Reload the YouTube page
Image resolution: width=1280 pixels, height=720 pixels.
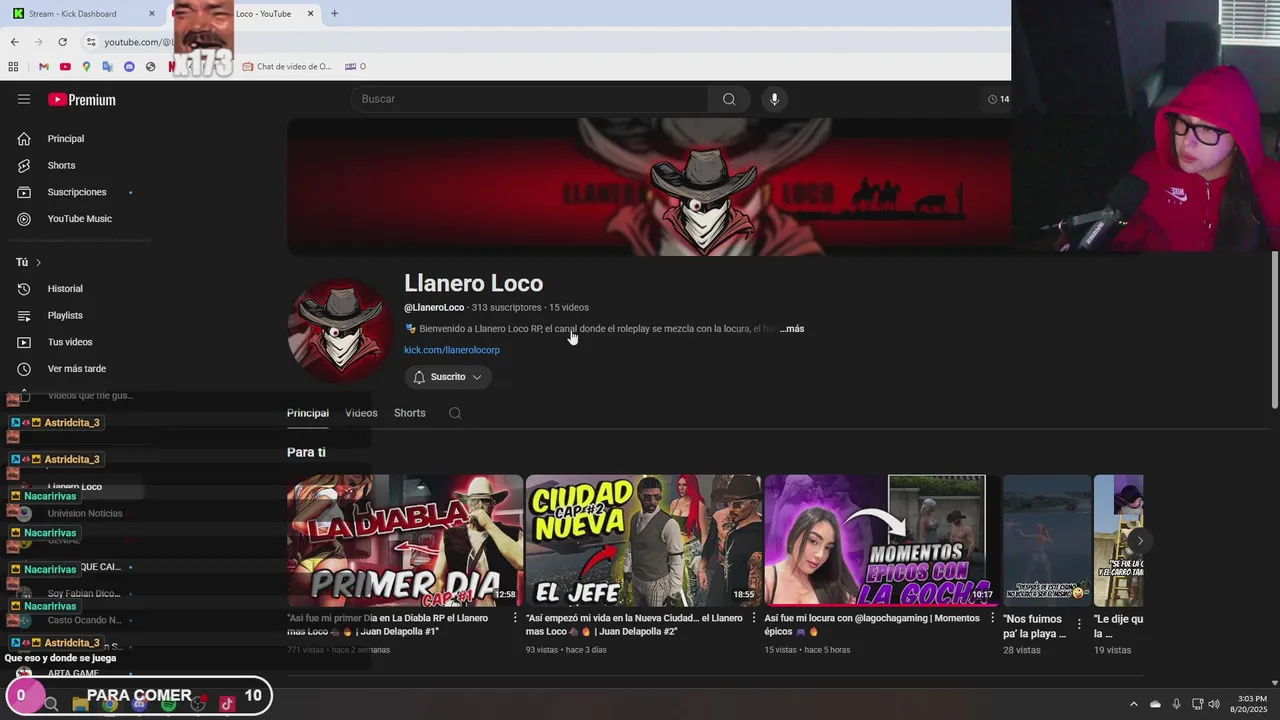pos(62,42)
